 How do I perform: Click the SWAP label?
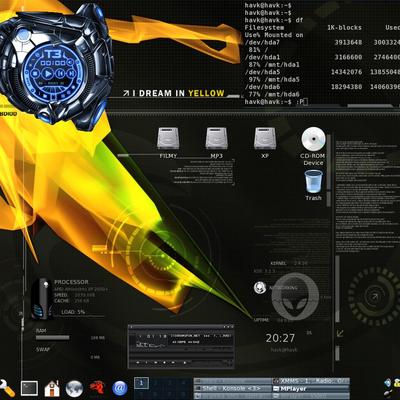coord(43,350)
